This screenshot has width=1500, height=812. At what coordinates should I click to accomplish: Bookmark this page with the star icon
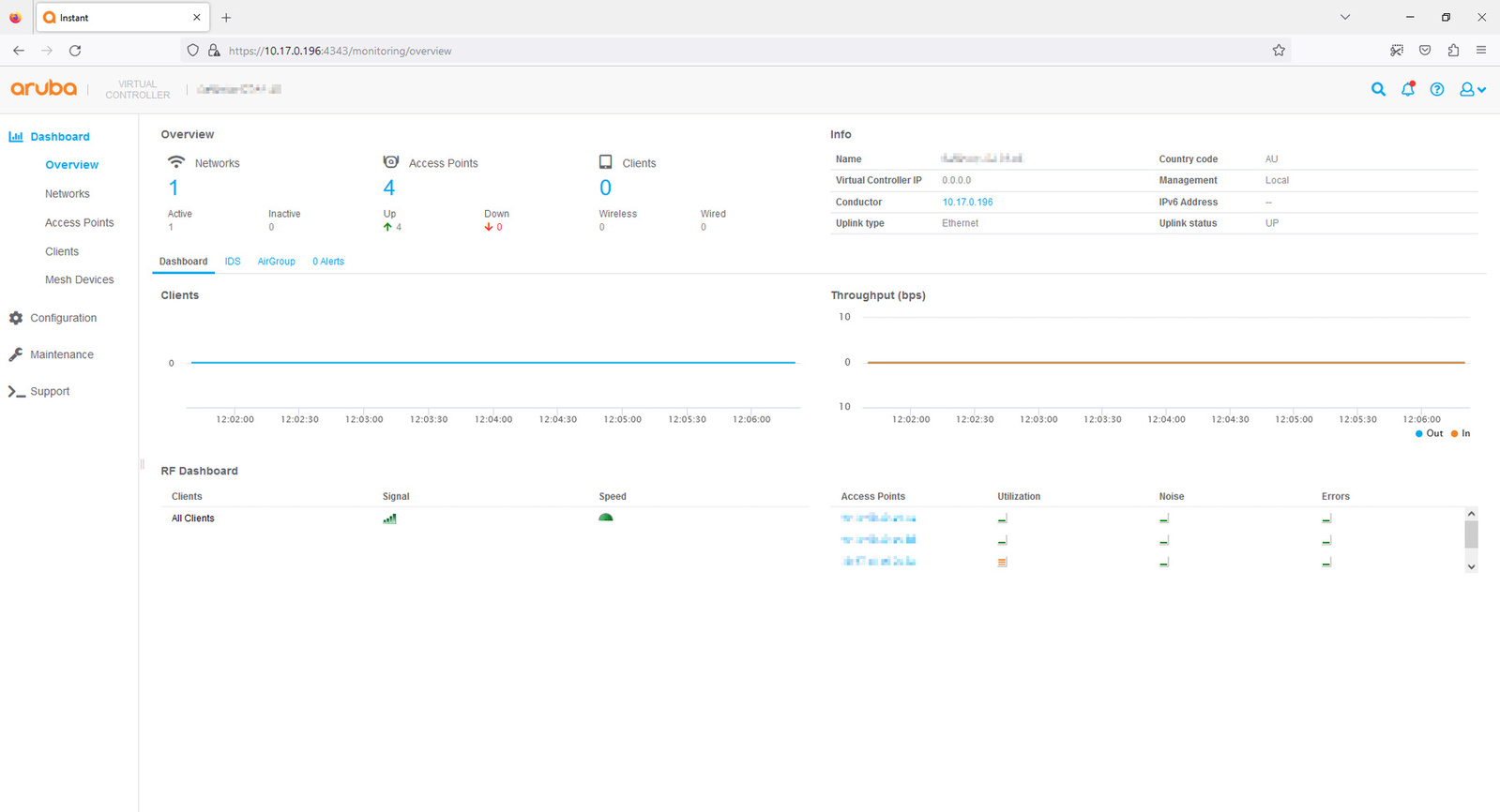(x=1279, y=51)
